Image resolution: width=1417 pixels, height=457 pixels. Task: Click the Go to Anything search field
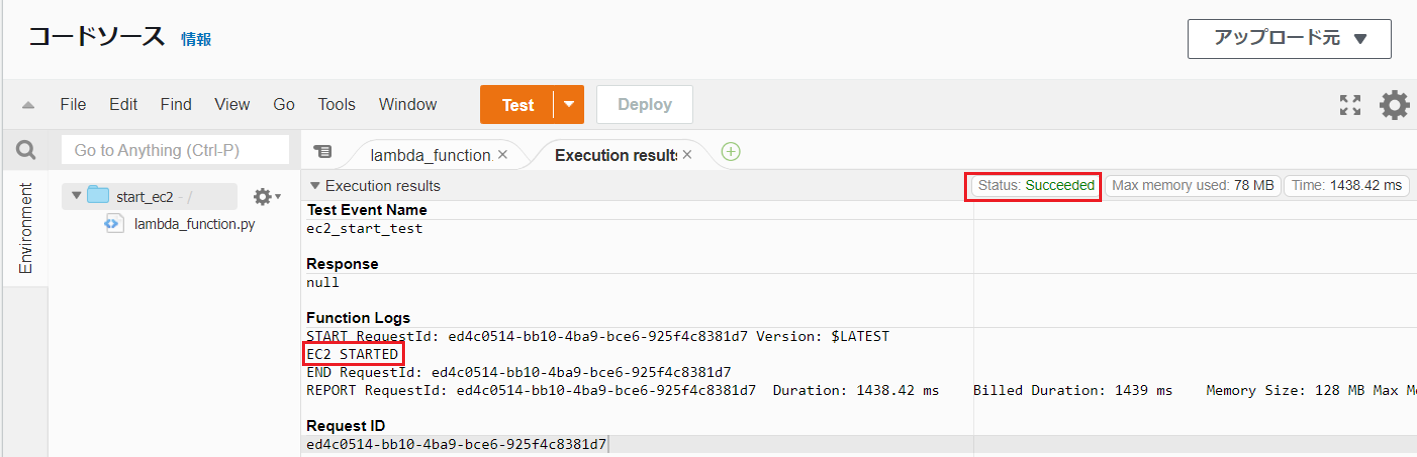[x=175, y=150]
